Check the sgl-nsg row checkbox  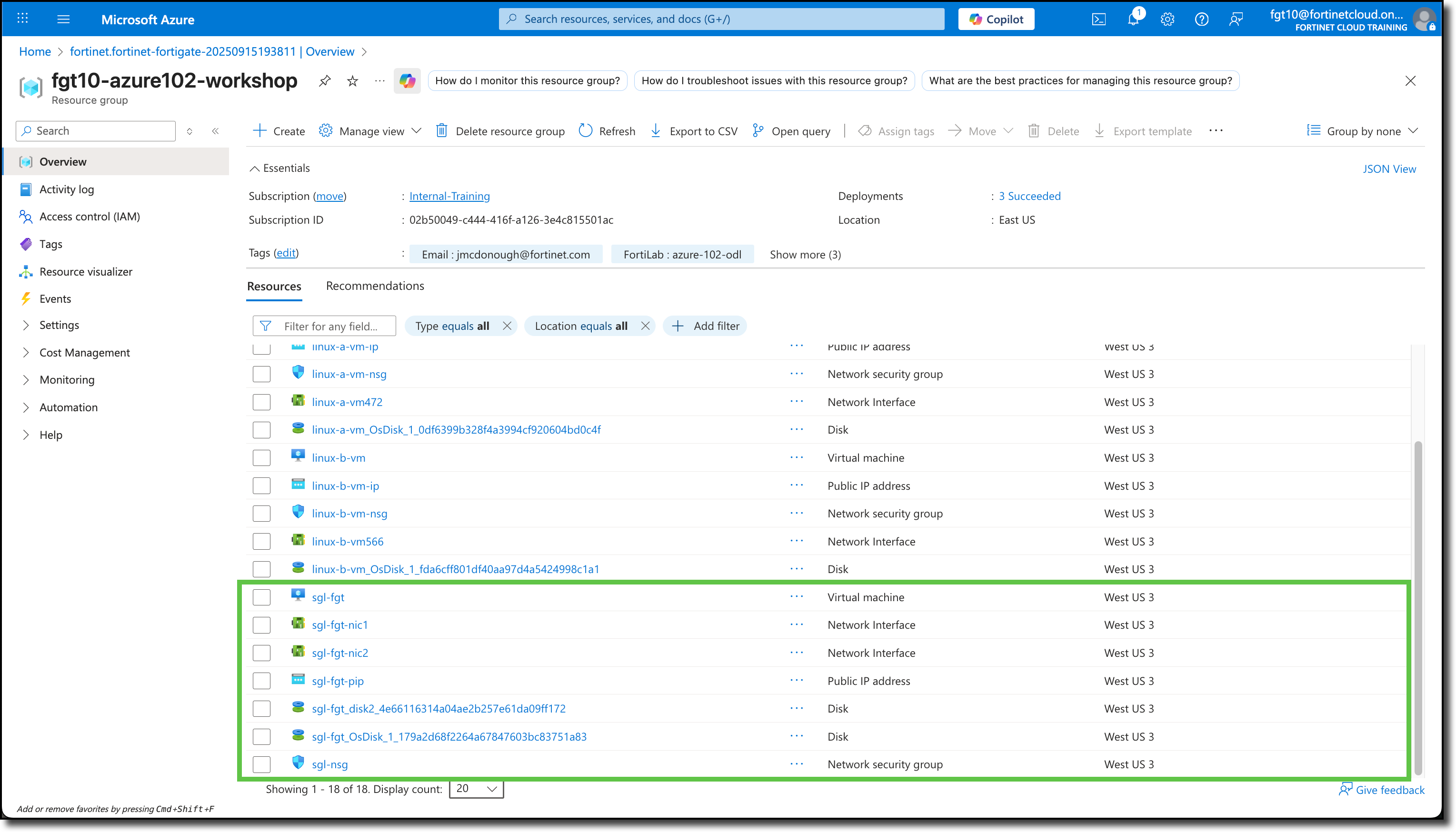(x=261, y=764)
